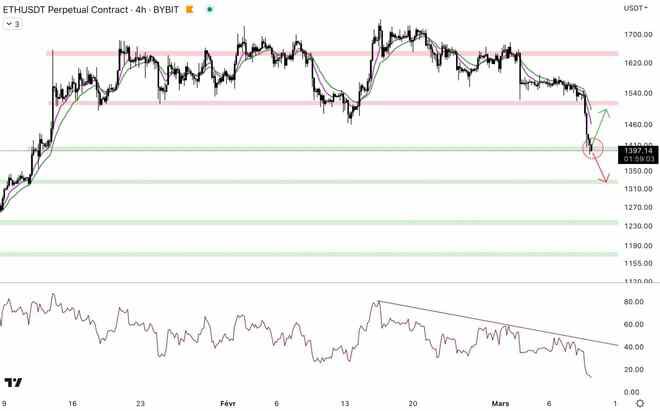
Task: Click the RSI 40.00 scale label
Action: (633, 347)
